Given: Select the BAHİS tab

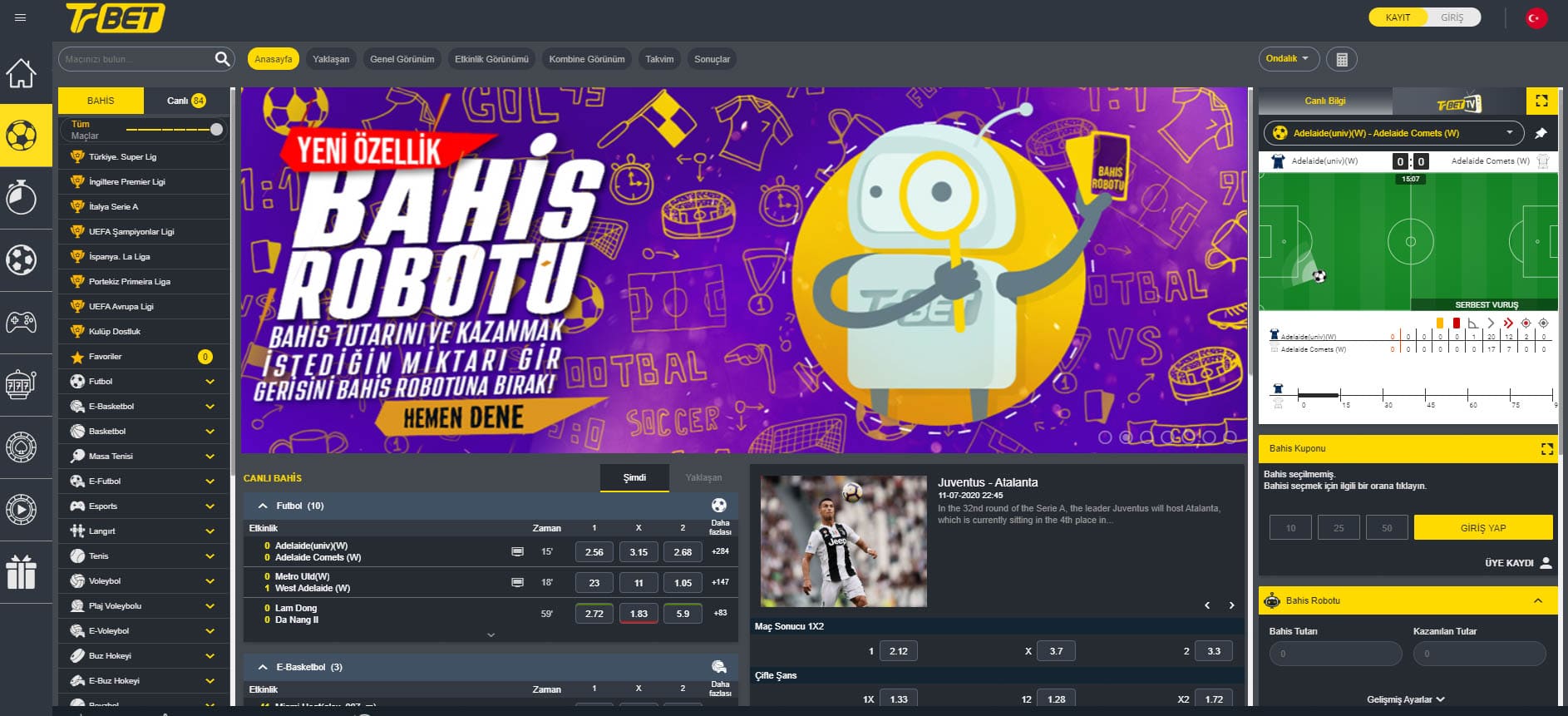Looking at the screenshot, I should 101,101.
